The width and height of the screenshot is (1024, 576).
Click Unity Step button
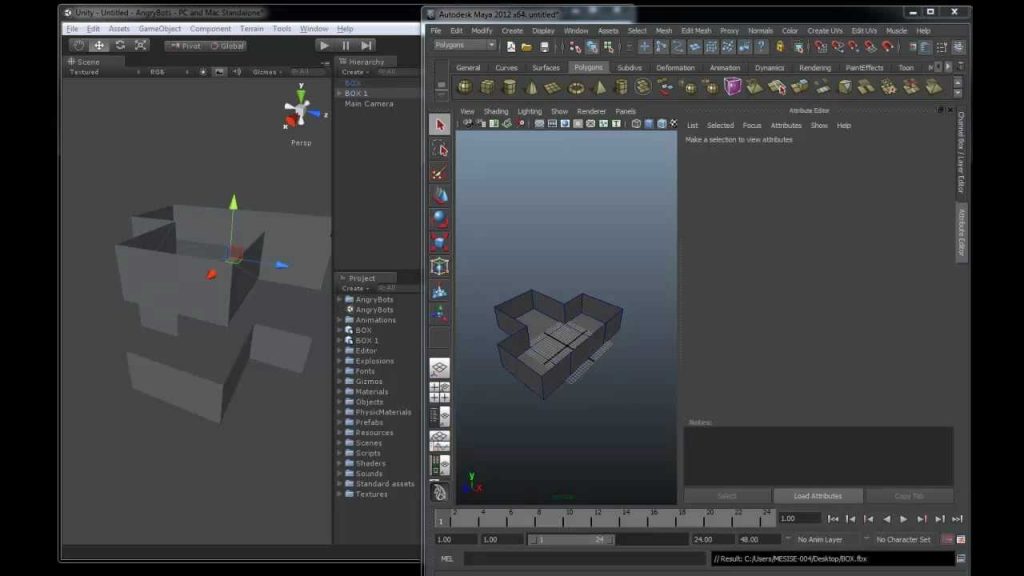pyautogui.click(x=366, y=45)
